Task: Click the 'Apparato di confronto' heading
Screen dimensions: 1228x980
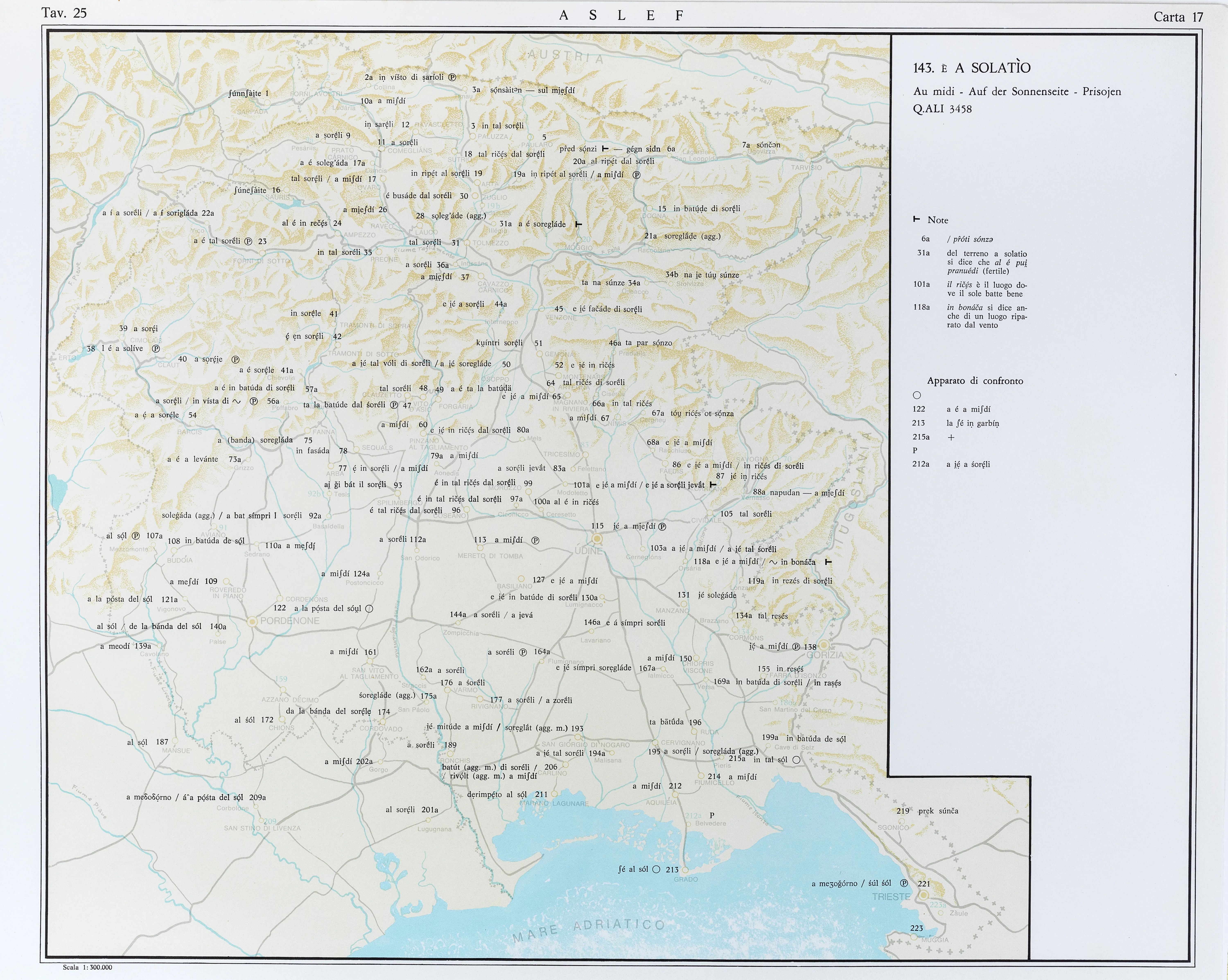Action: (x=975, y=381)
